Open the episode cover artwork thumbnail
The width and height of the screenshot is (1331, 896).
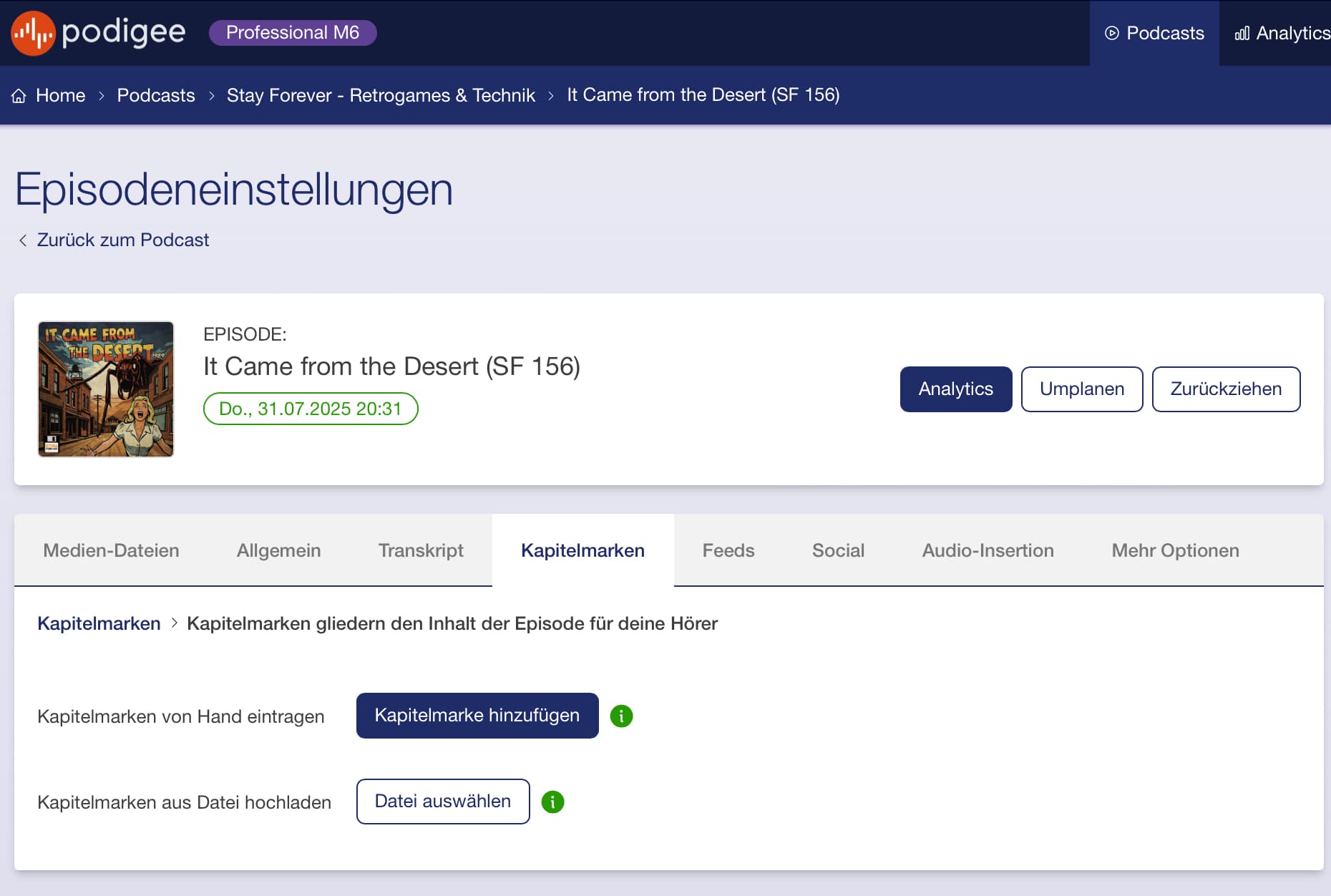click(x=106, y=389)
